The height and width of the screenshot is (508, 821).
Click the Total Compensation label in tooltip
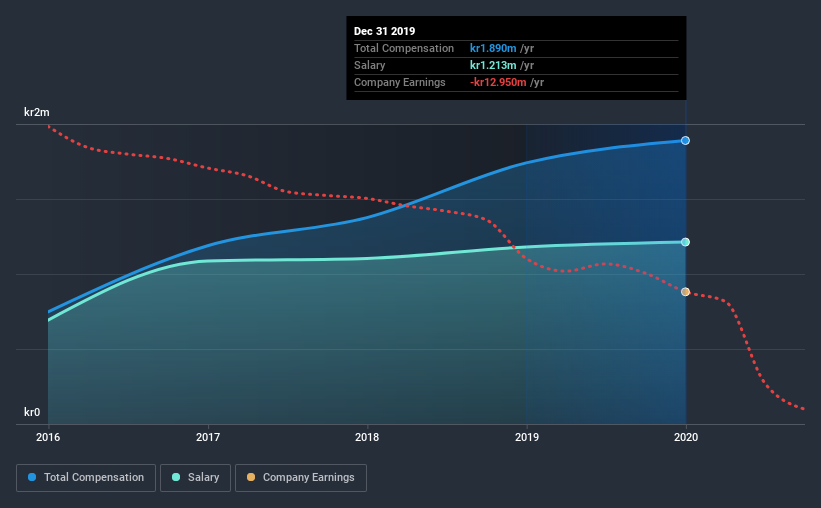404,48
